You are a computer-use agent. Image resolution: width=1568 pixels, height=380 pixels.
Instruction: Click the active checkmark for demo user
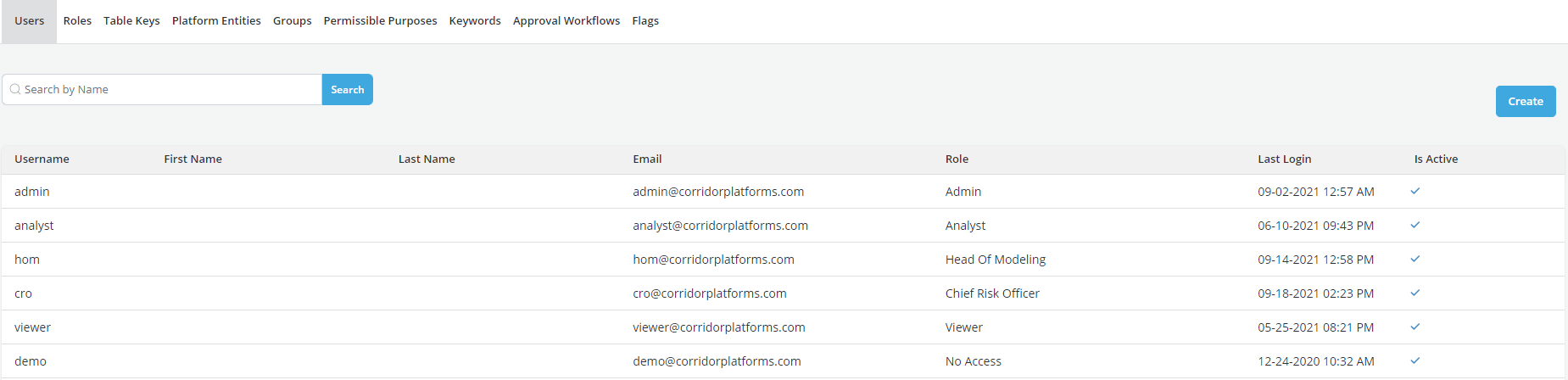pos(1415,360)
